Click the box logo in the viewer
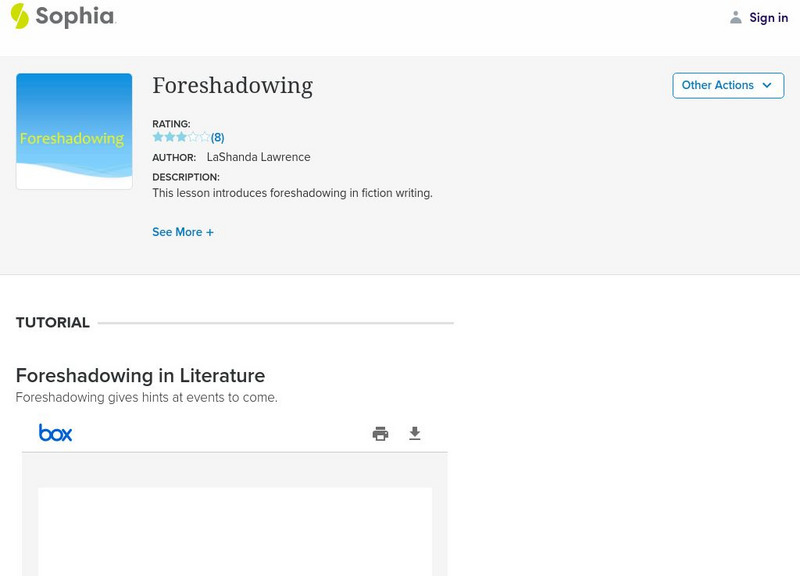Screen dimensions: 800x576 (56, 433)
